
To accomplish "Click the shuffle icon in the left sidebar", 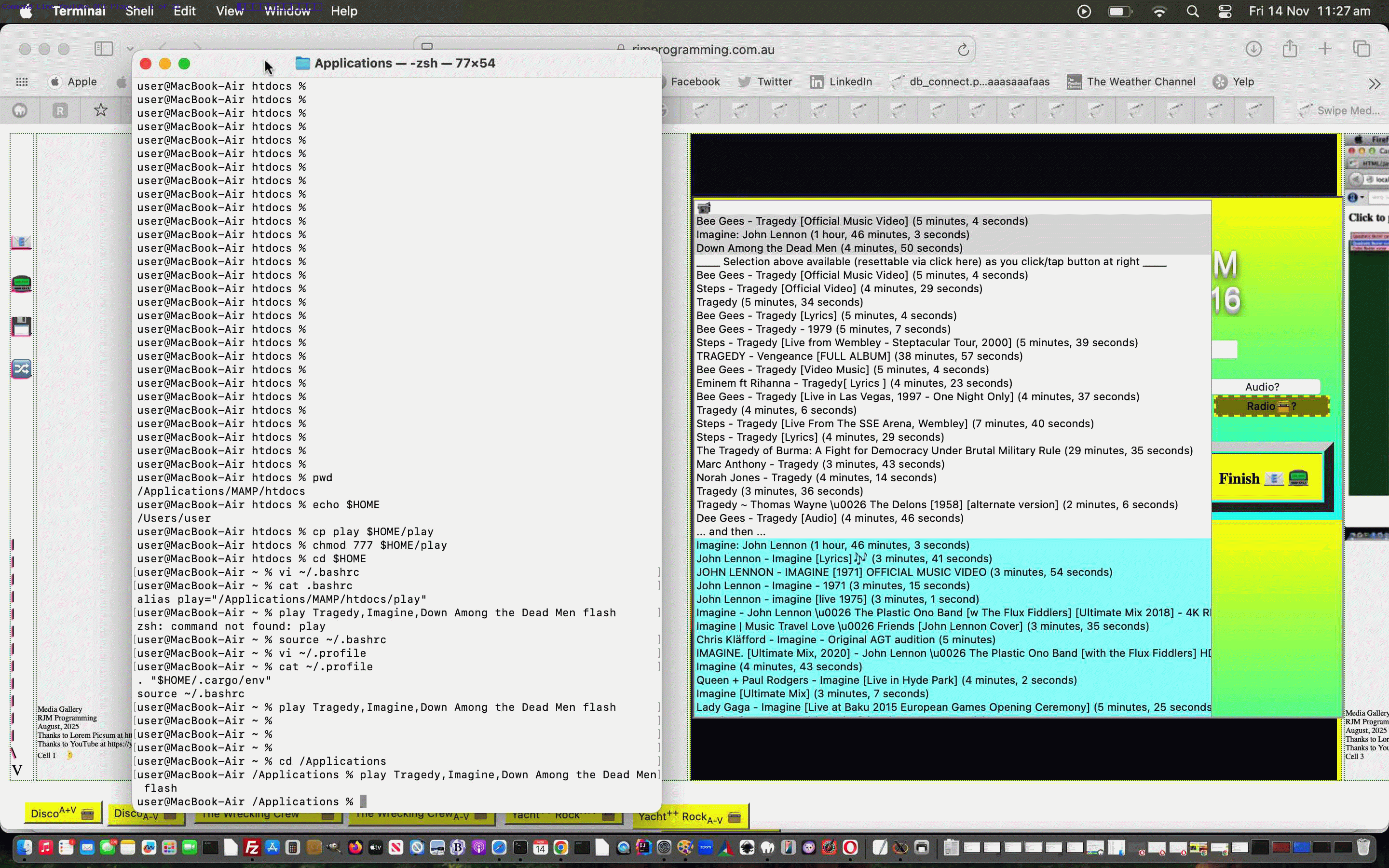I will [x=21, y=368].
